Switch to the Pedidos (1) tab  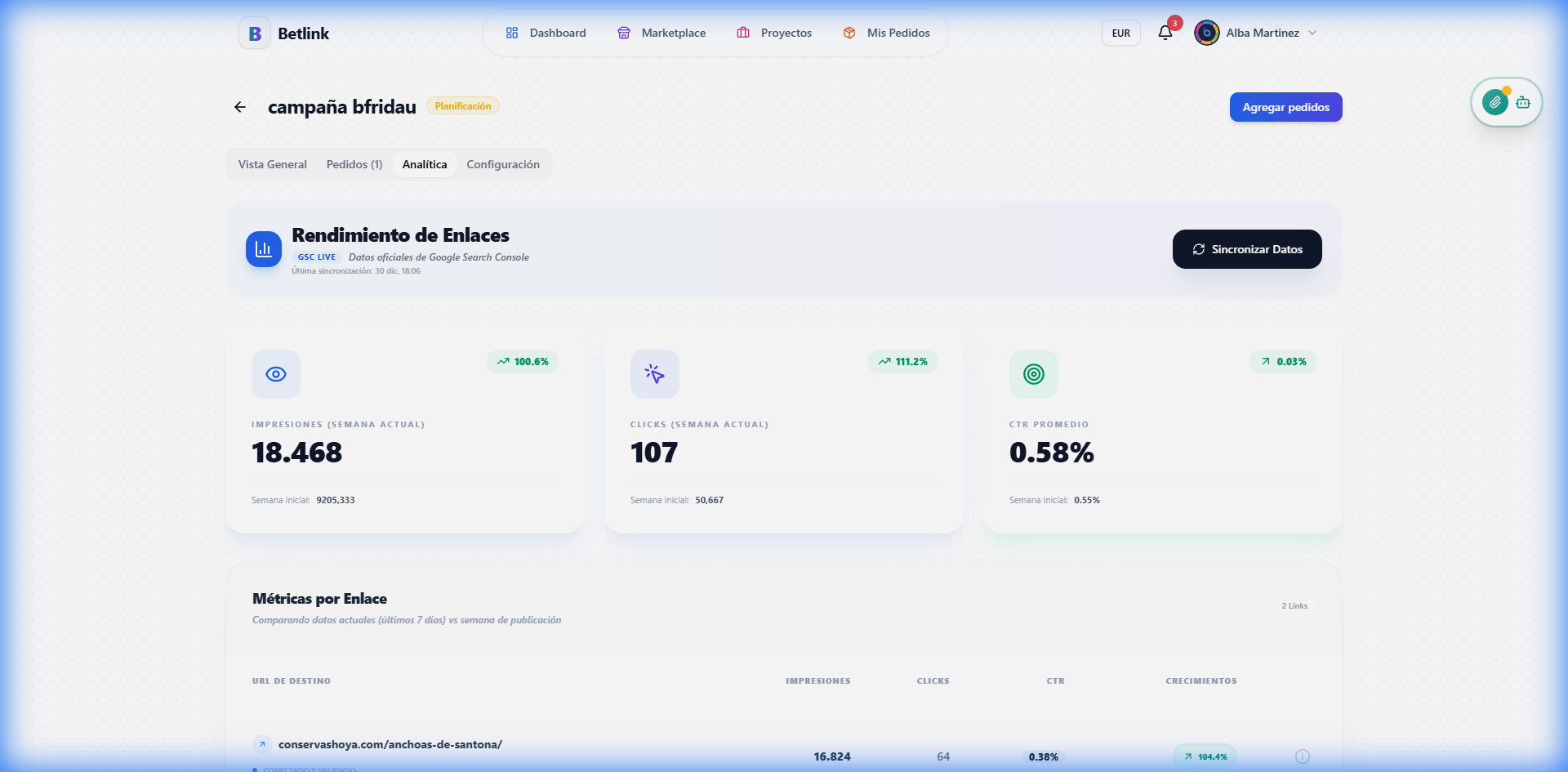click(354, 164)
